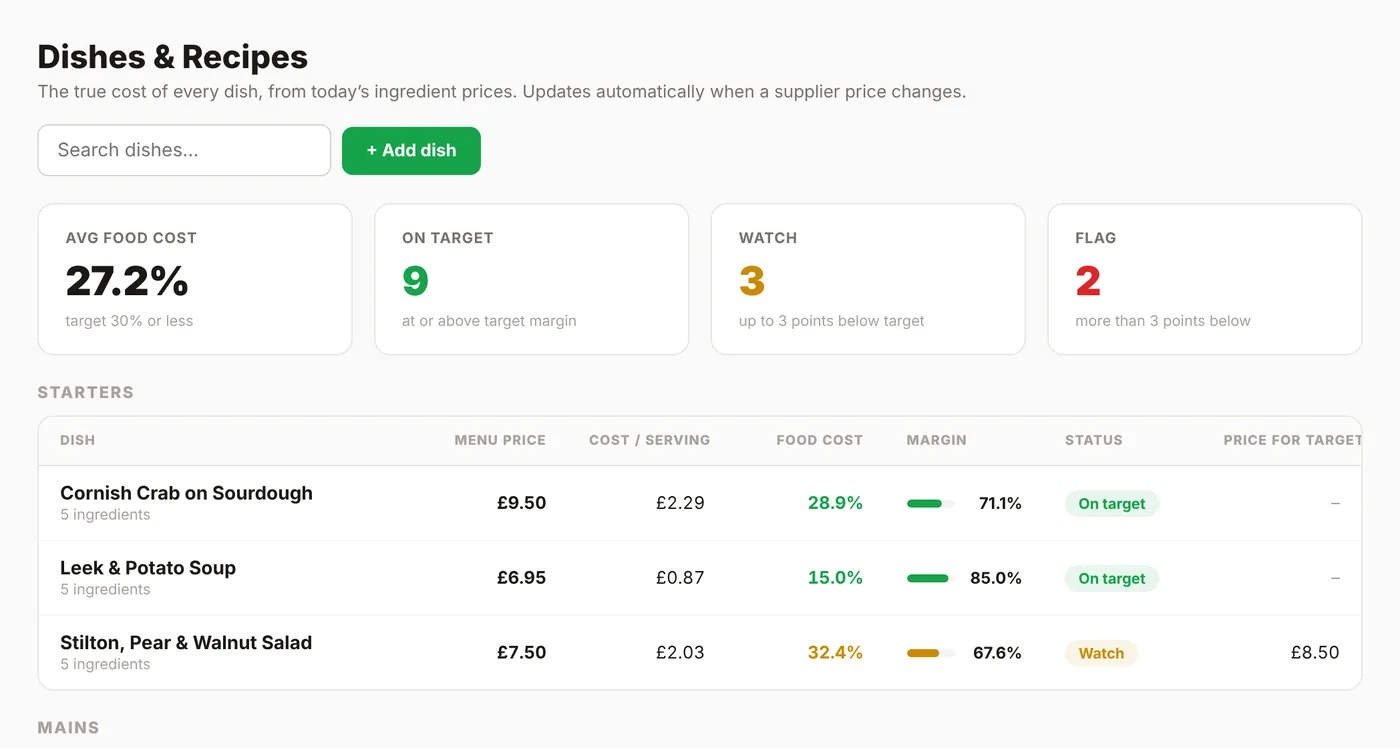Viewport: 1400px width, 748px height.
Task: Click the 67.6% margin bar for Stilton Salad
Action: pos(931,654)
